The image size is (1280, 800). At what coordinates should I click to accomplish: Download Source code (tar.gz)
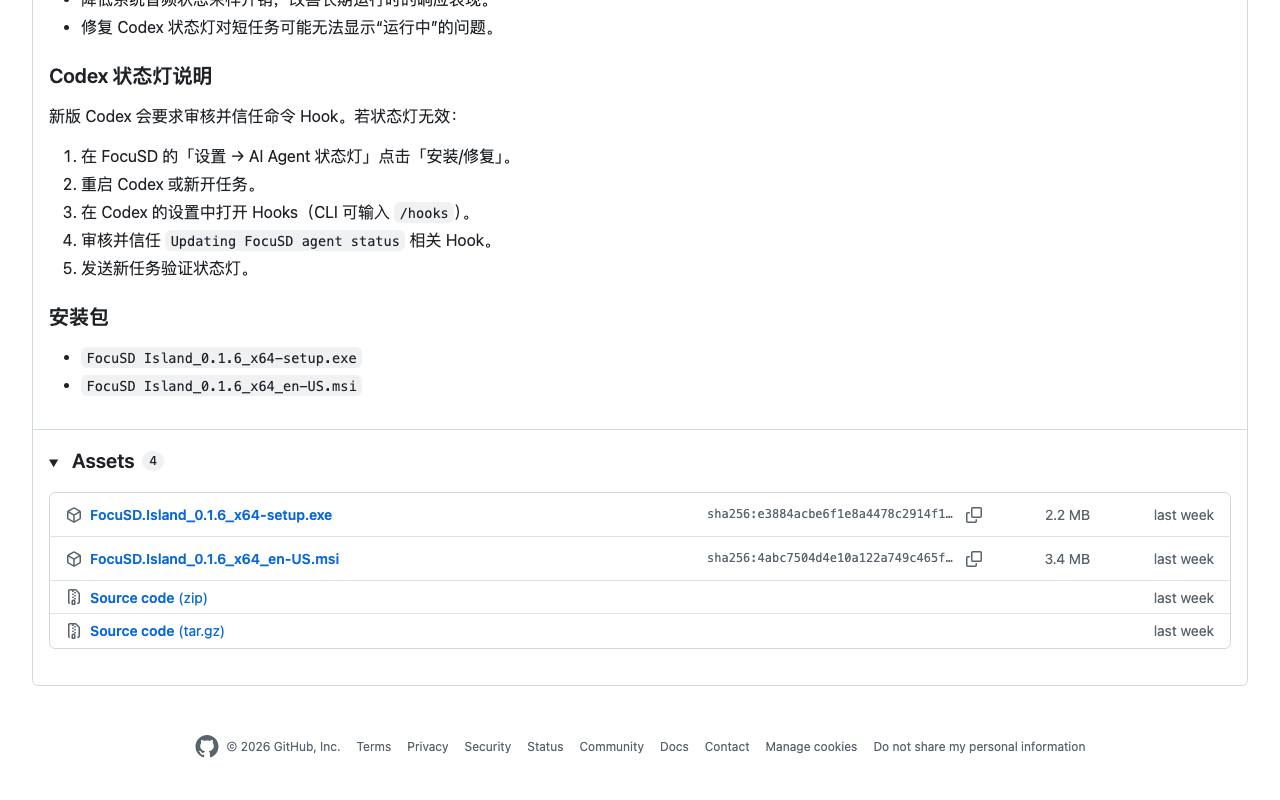[x=157, y=631]
